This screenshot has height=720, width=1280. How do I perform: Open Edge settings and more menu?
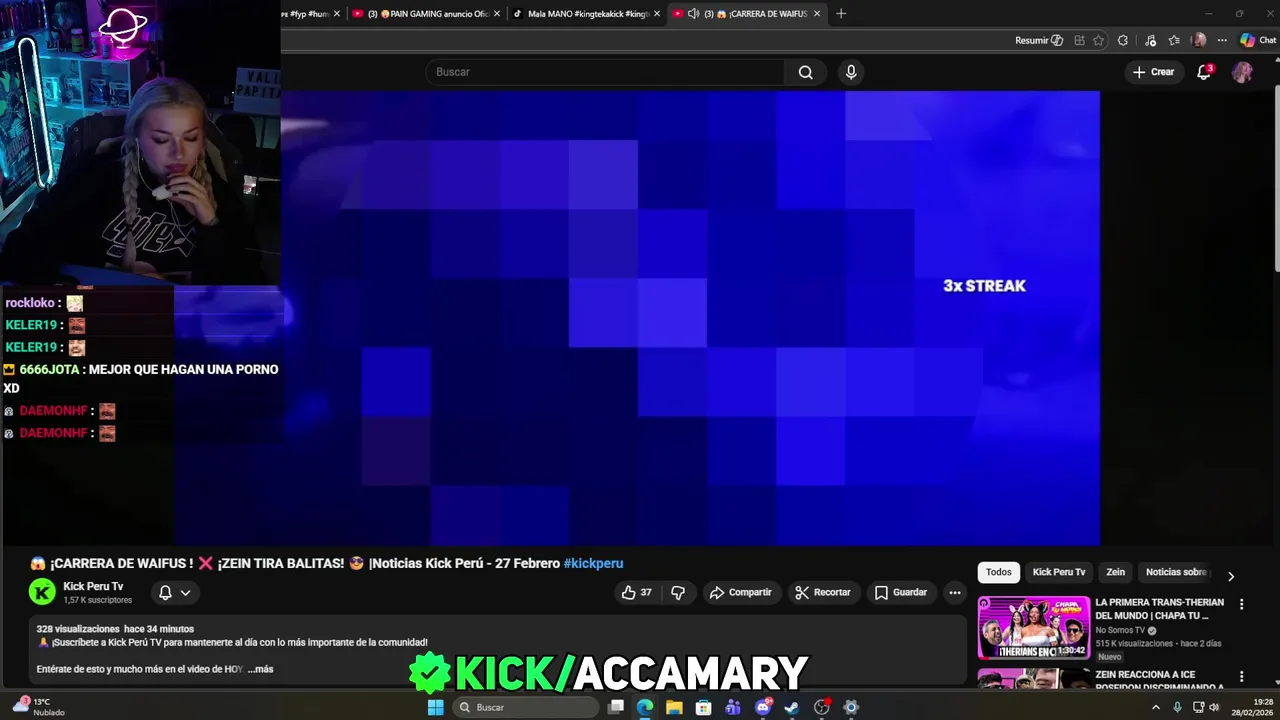click(1222, 41)
